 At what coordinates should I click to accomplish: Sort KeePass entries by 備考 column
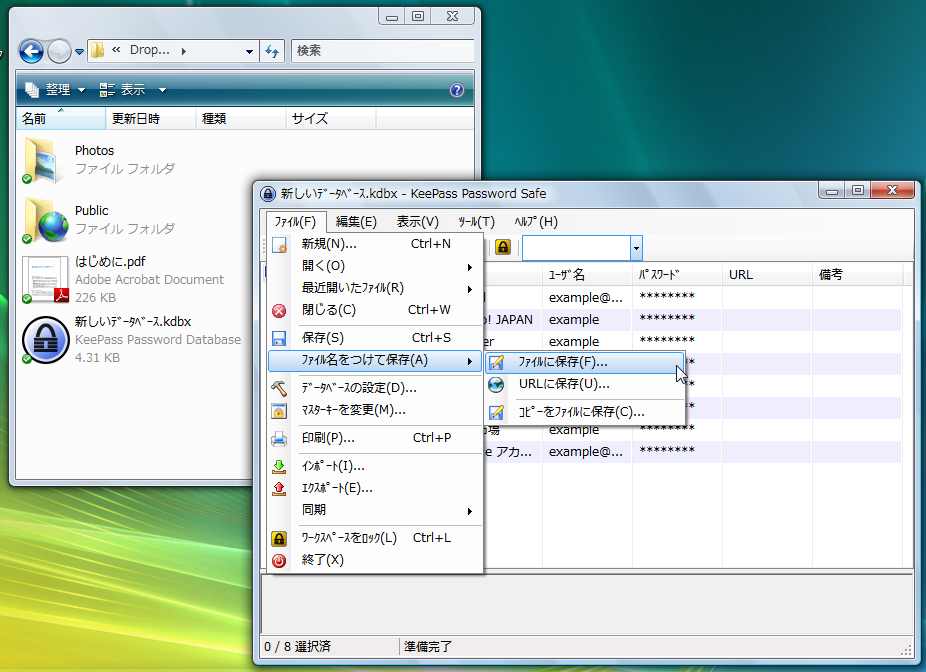coord(857,275)
